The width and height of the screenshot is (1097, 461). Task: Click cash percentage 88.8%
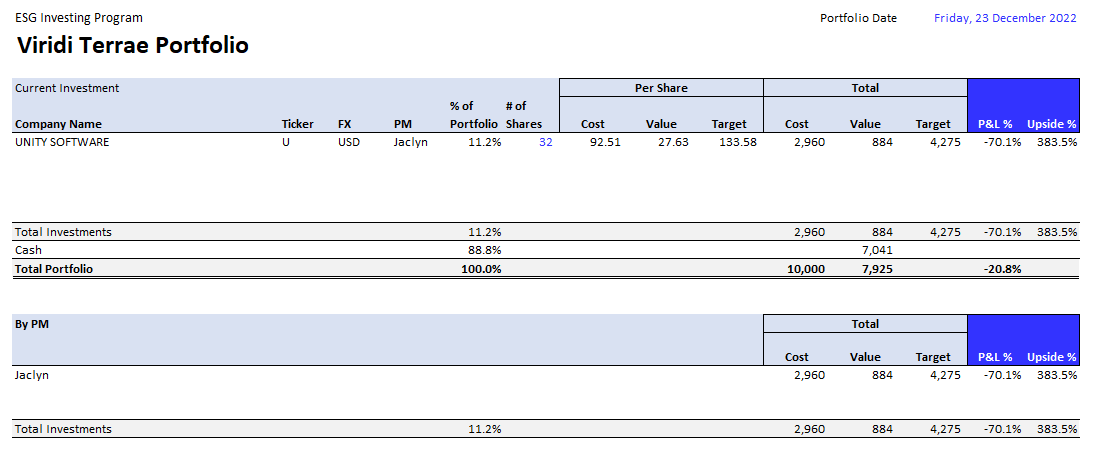point(484,250)
